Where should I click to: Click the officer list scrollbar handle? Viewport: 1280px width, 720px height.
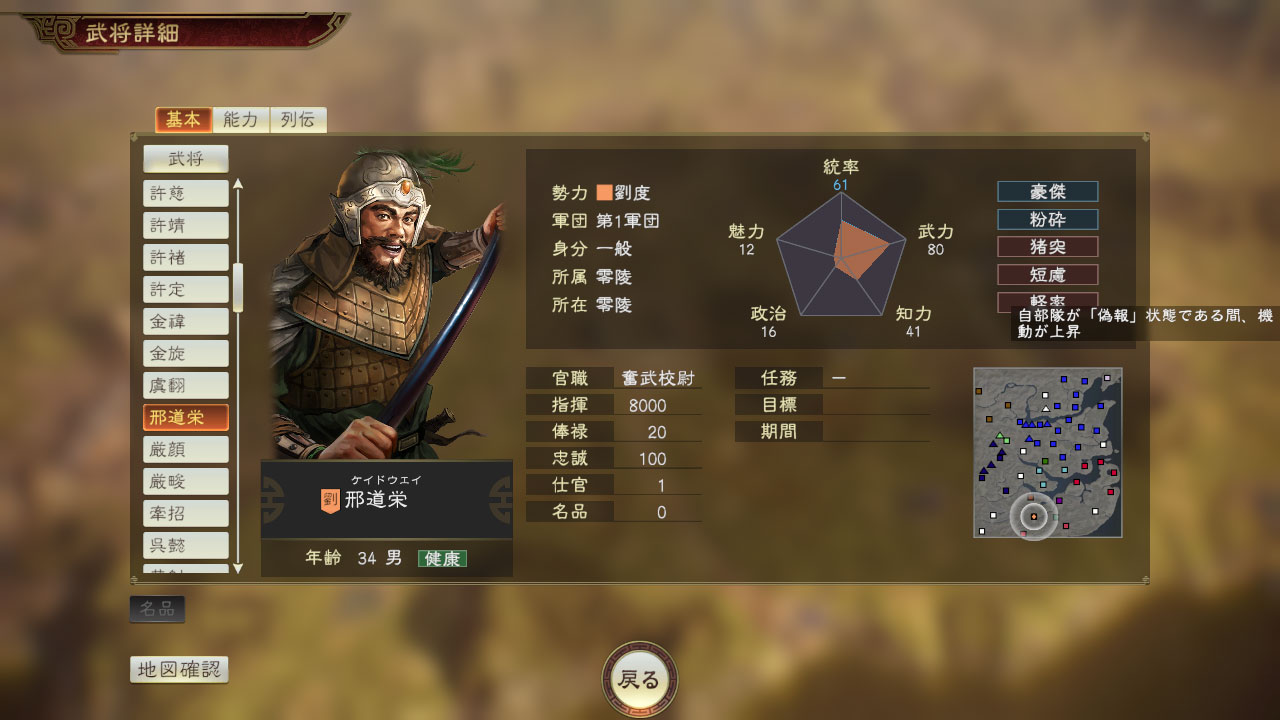[x=238, y=288]
